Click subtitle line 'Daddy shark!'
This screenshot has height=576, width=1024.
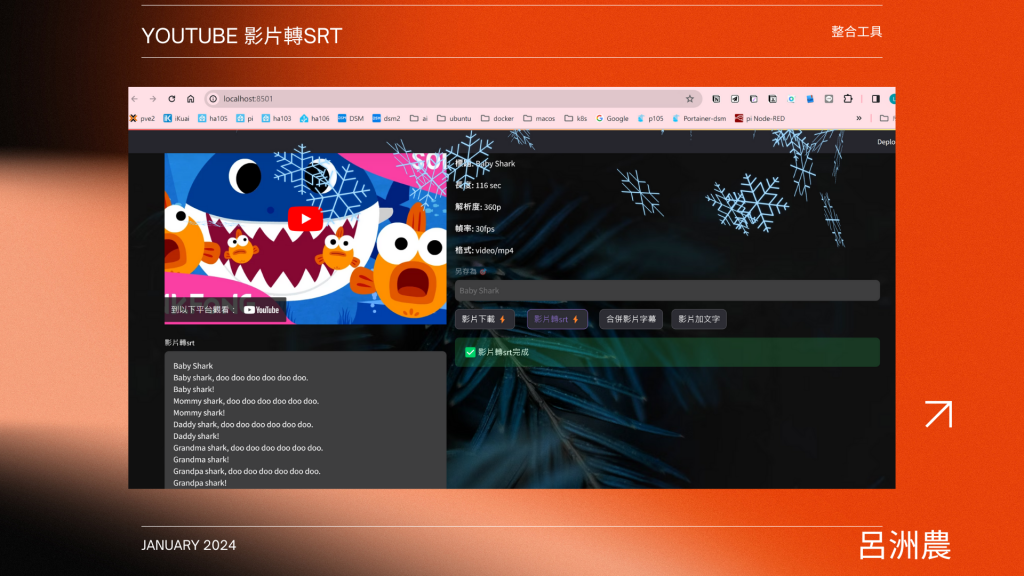pyautogui.click(x=196, y=436)
